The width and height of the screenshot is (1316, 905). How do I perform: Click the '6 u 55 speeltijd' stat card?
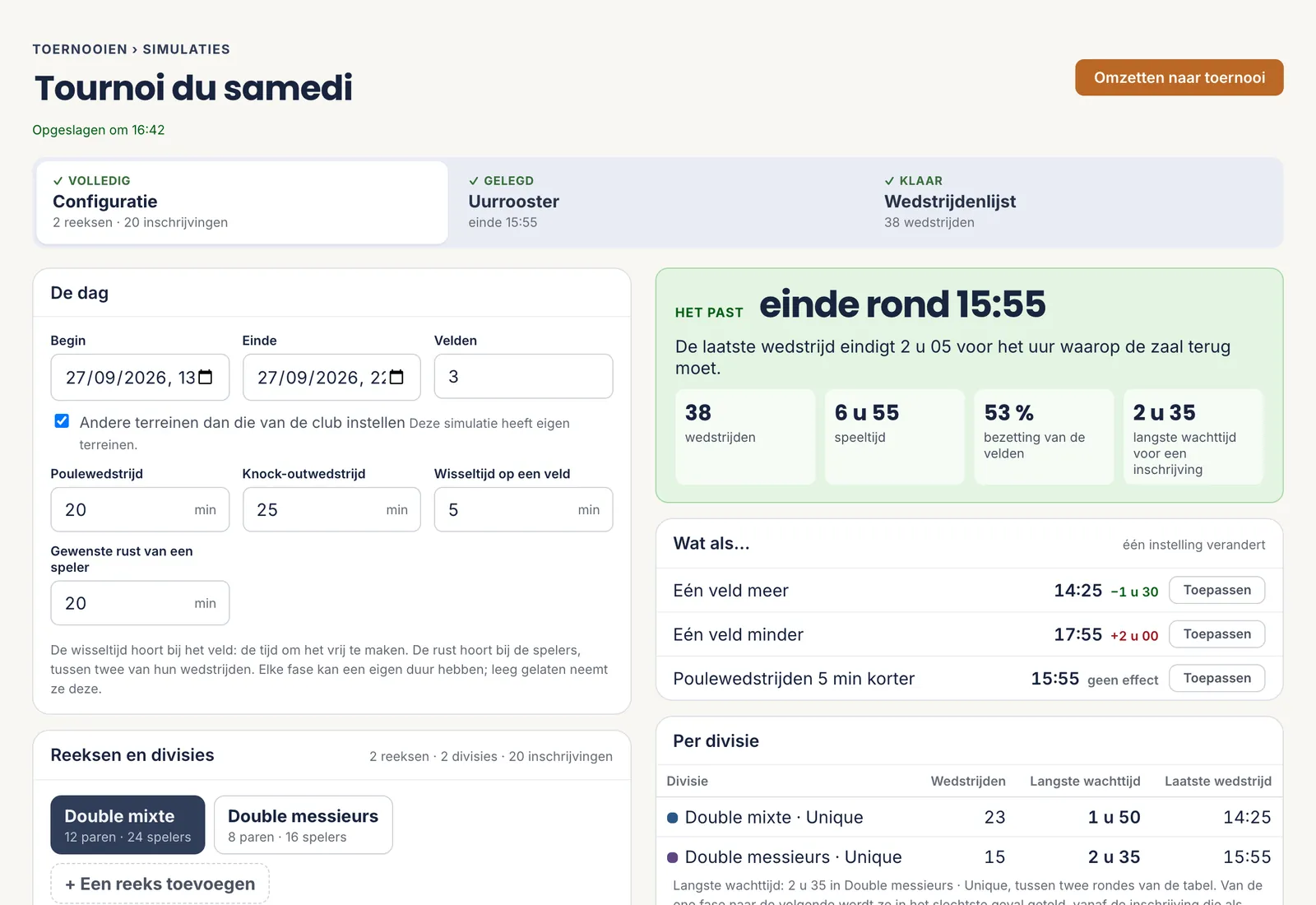[894, 437]
